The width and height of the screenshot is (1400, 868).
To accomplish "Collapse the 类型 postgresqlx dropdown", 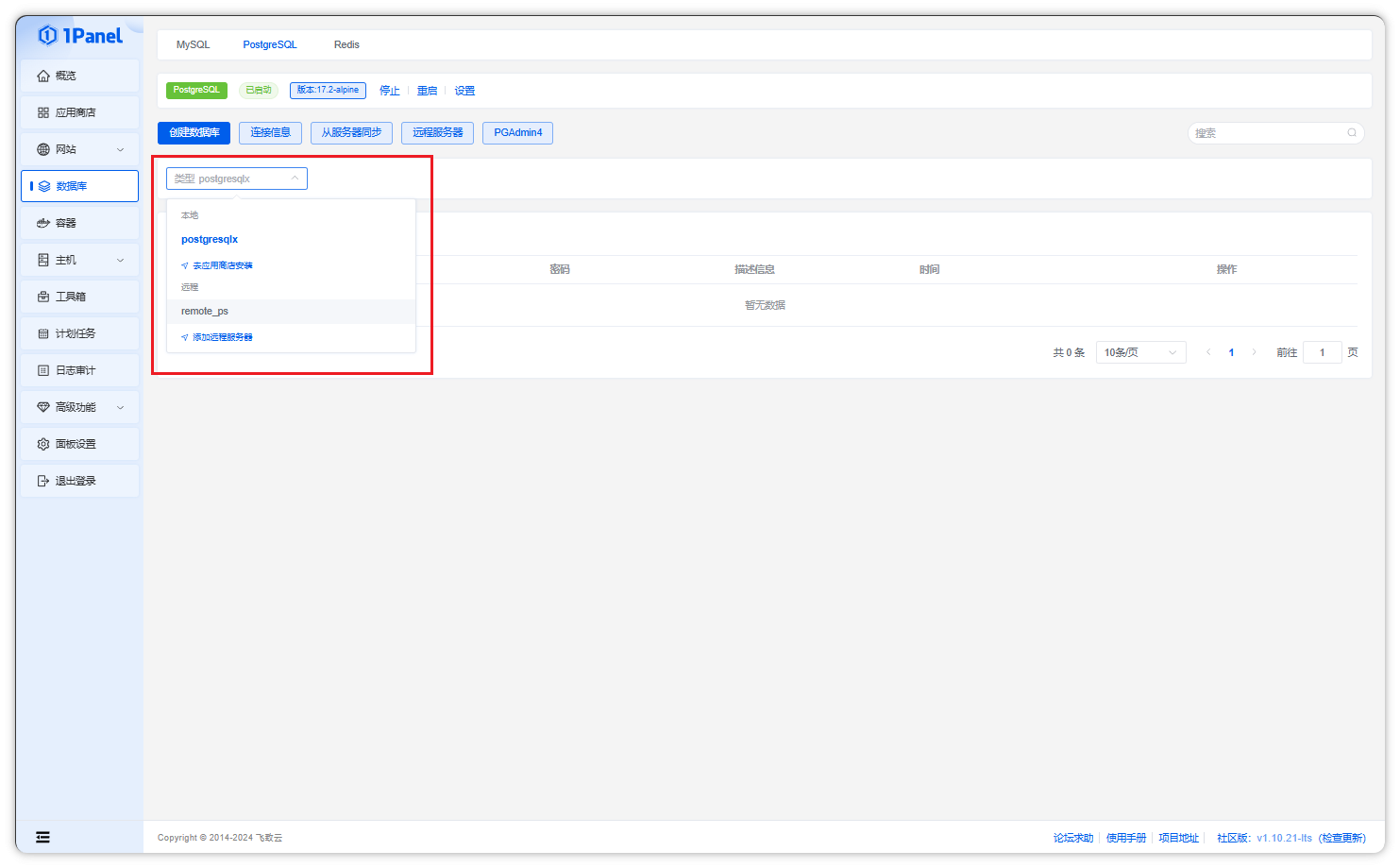I will [237, 179].
